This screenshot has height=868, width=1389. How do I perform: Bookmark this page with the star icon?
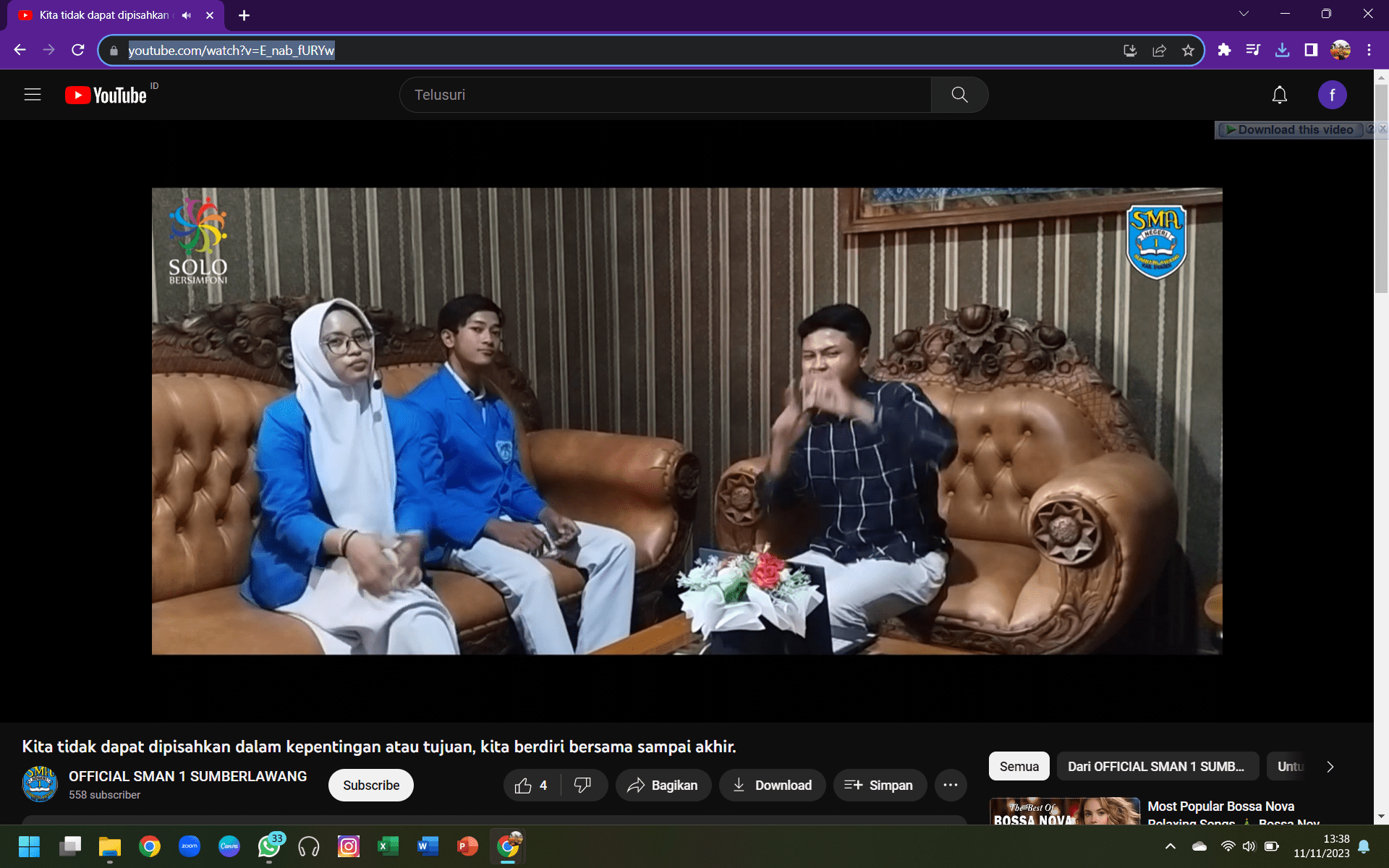1188,50
